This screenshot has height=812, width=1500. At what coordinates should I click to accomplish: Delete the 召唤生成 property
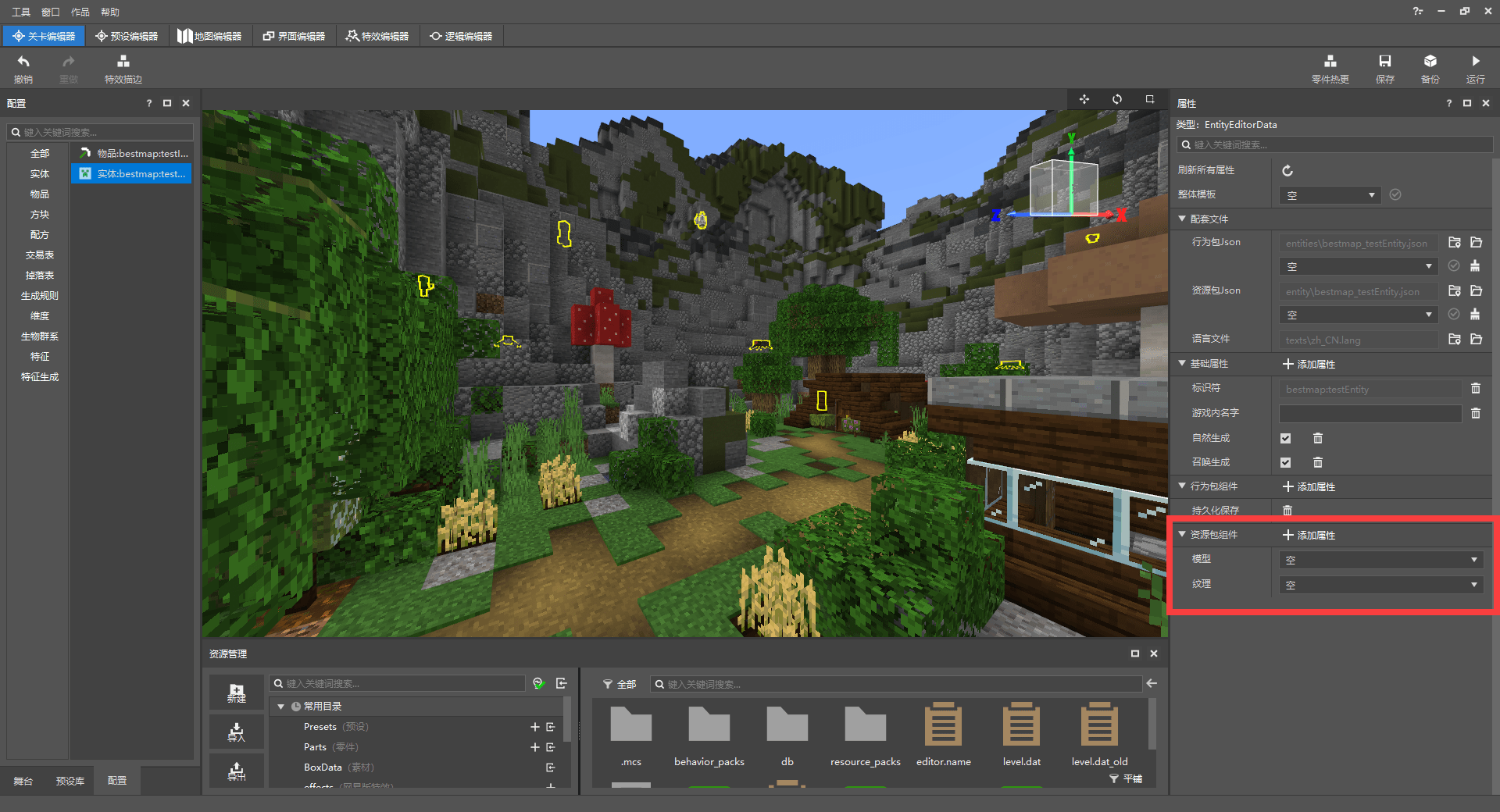click(x=1318, y=462)
